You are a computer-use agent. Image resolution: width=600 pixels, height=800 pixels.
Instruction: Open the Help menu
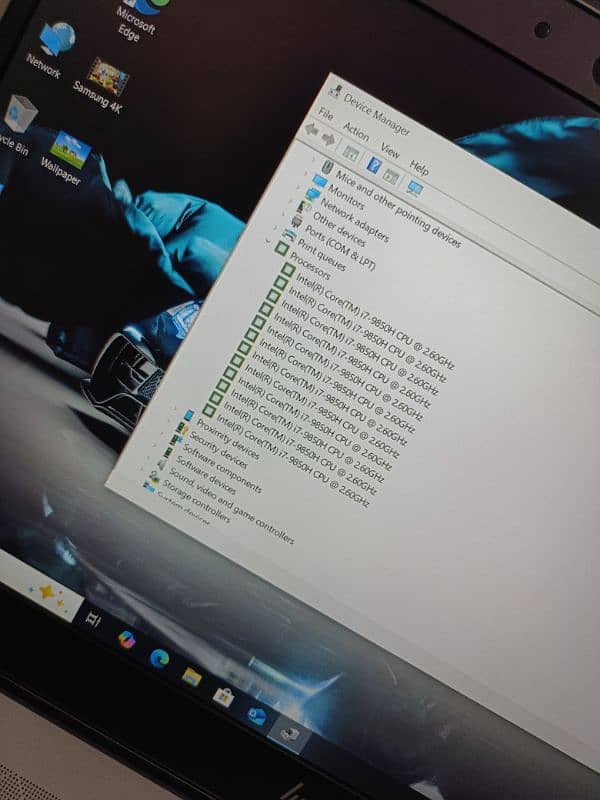click(x=419, y=167)
